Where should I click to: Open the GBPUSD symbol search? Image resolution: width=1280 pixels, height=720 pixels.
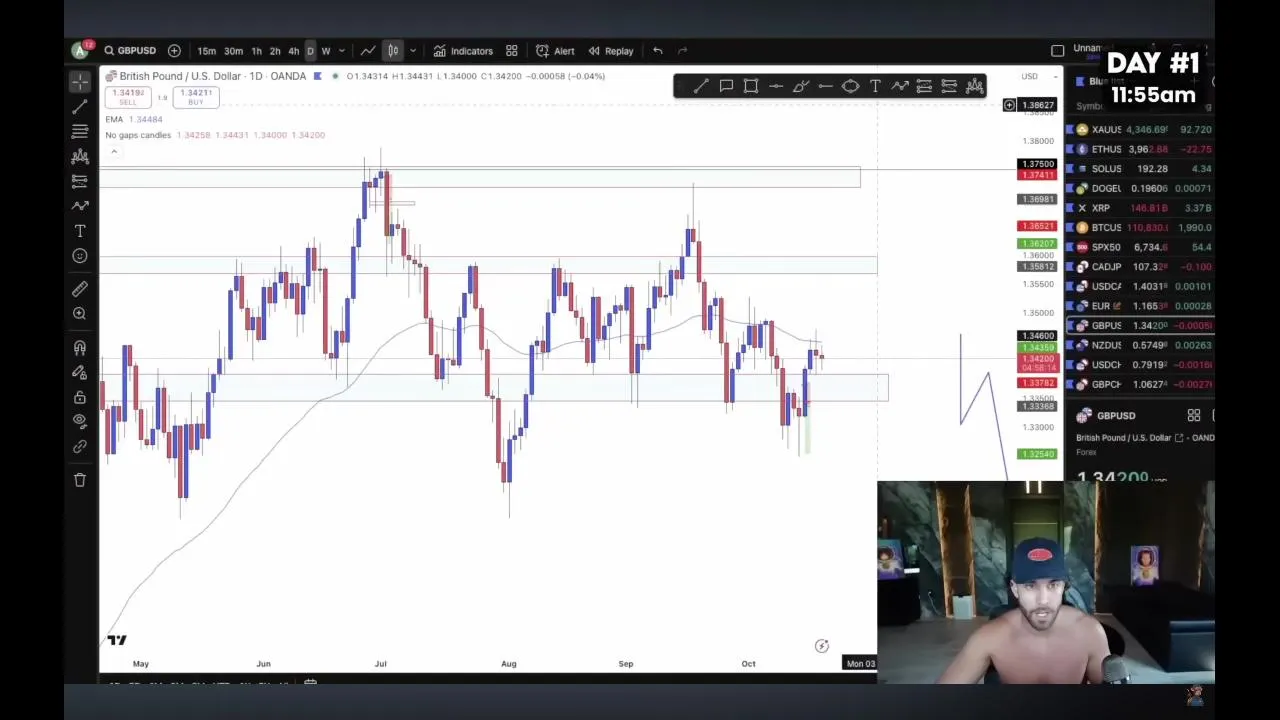130,51
